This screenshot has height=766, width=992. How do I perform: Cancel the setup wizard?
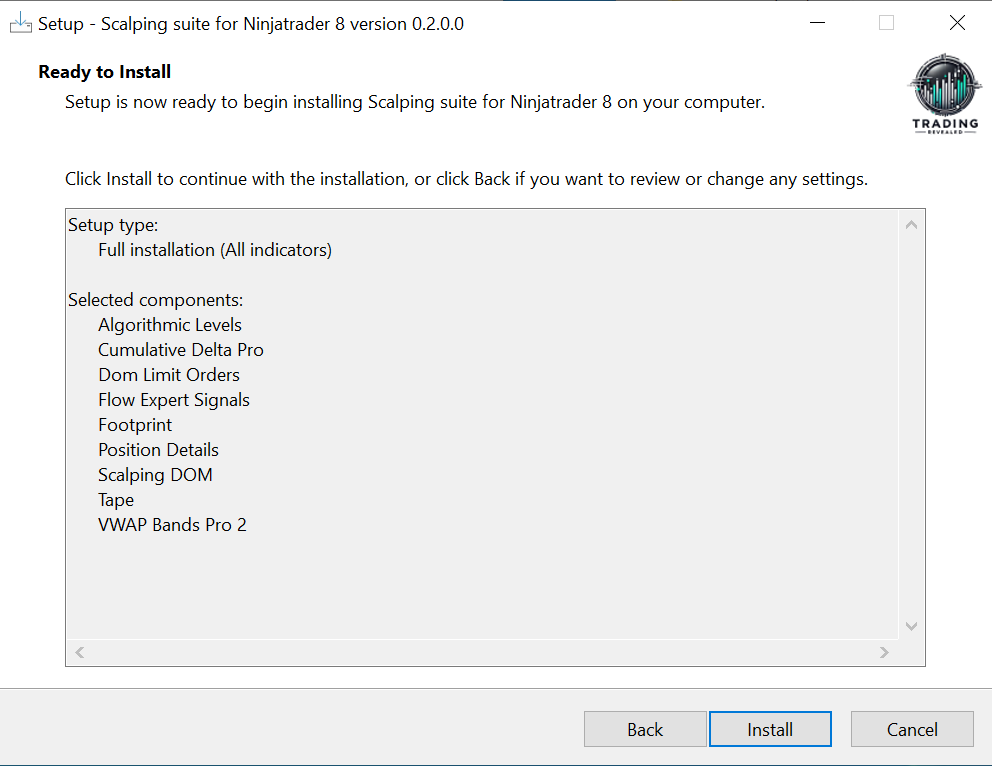pos(912,729)
